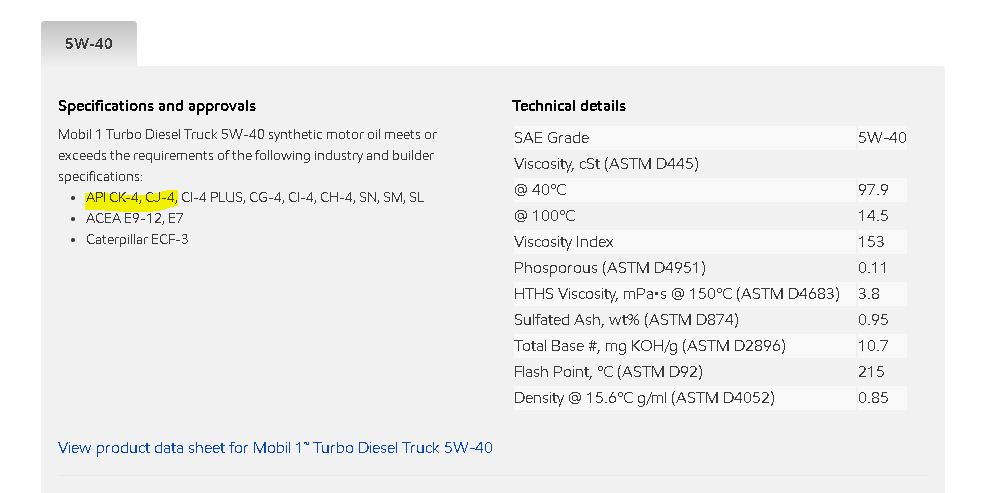Click the 5W-40 value in SAE Grade row
Screen dimensions: 1005x493
(x=881, y=138)
